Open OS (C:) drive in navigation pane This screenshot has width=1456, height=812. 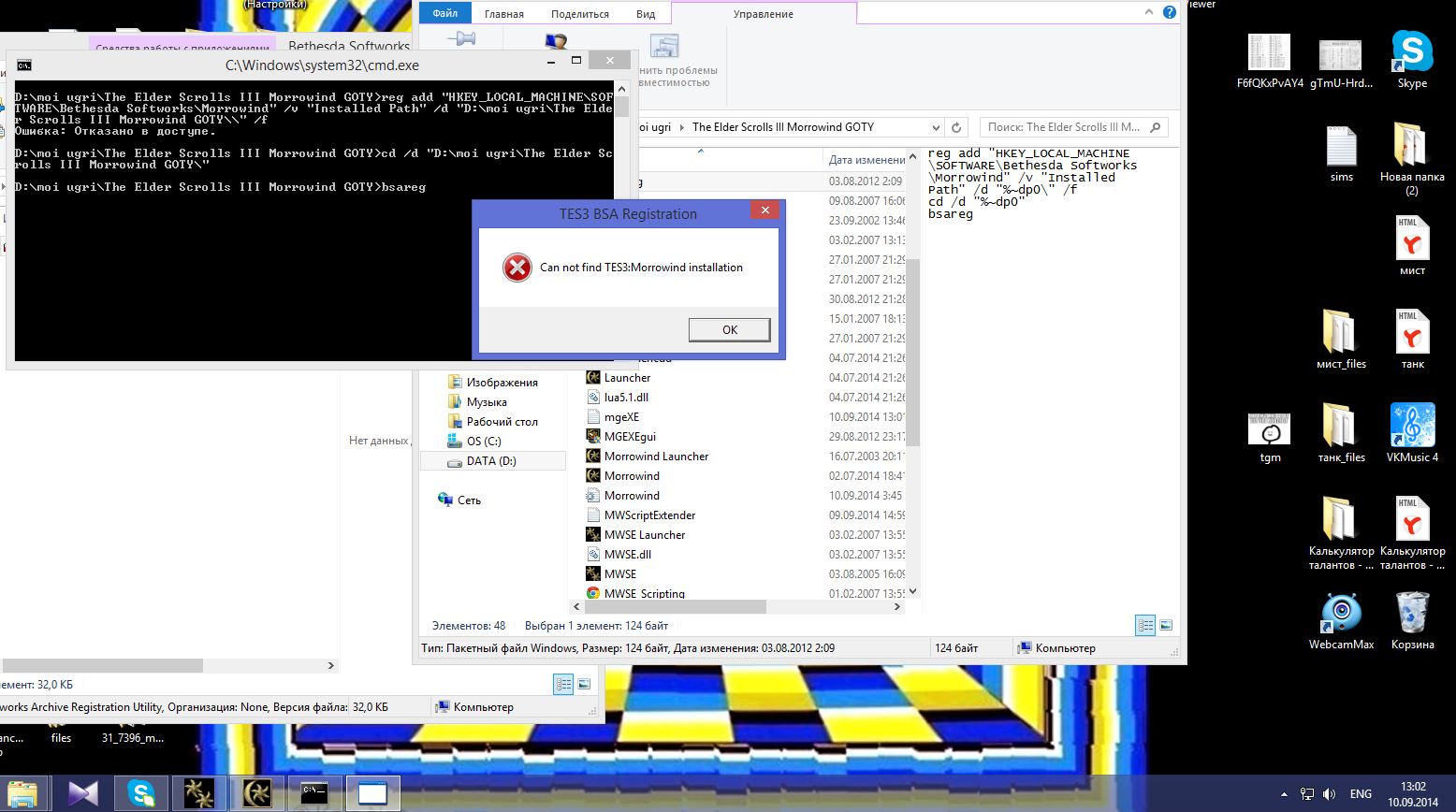coord(484,442)
